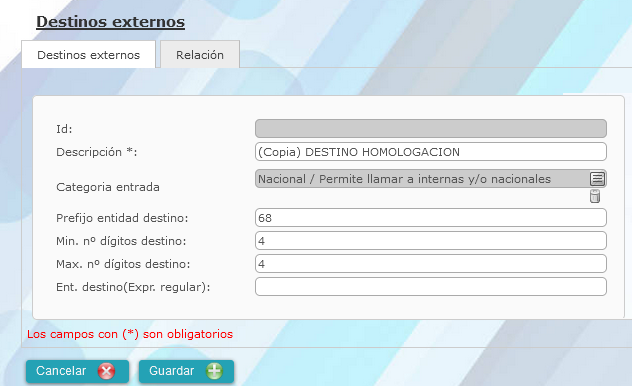
Task: Open the Nacional category entrada selector field
Action: 422,179
